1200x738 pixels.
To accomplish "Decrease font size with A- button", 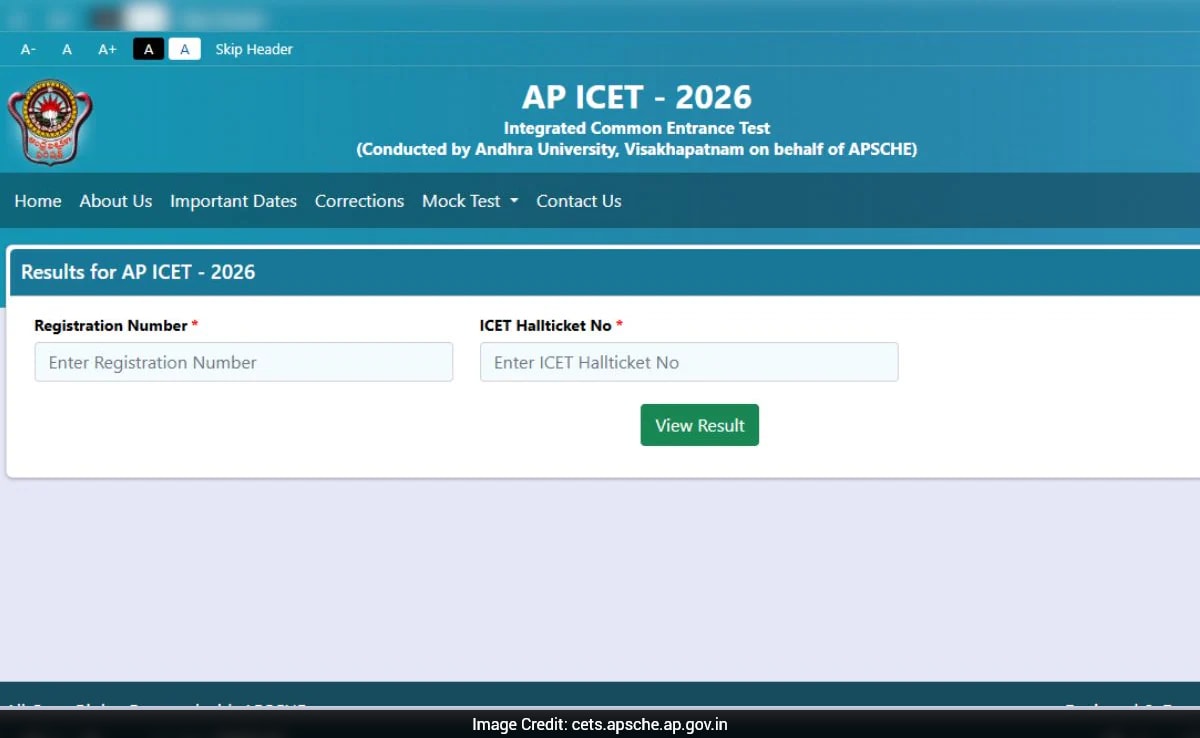I will 28,49.
